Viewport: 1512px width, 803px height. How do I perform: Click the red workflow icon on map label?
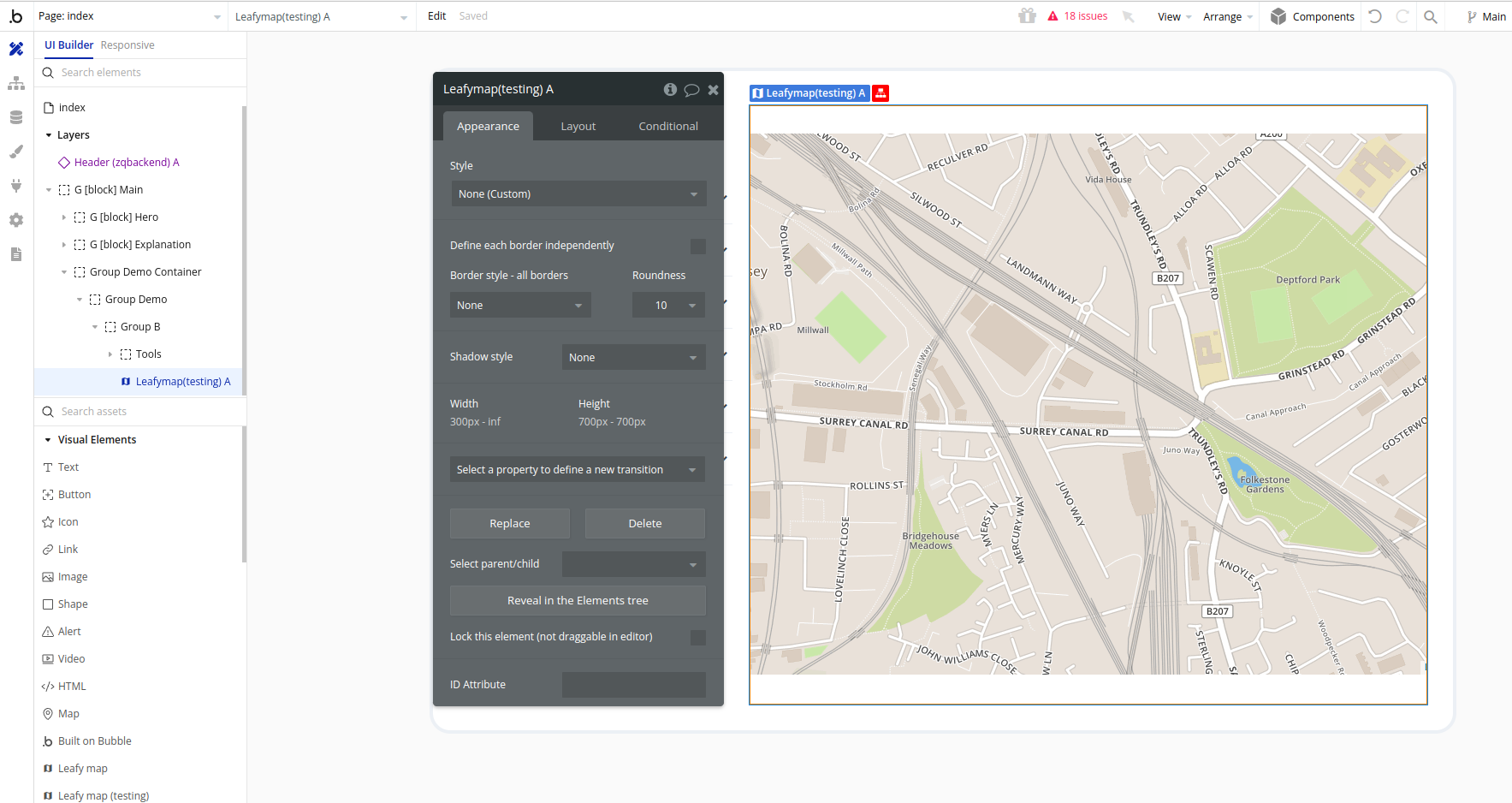click(881, 93)
